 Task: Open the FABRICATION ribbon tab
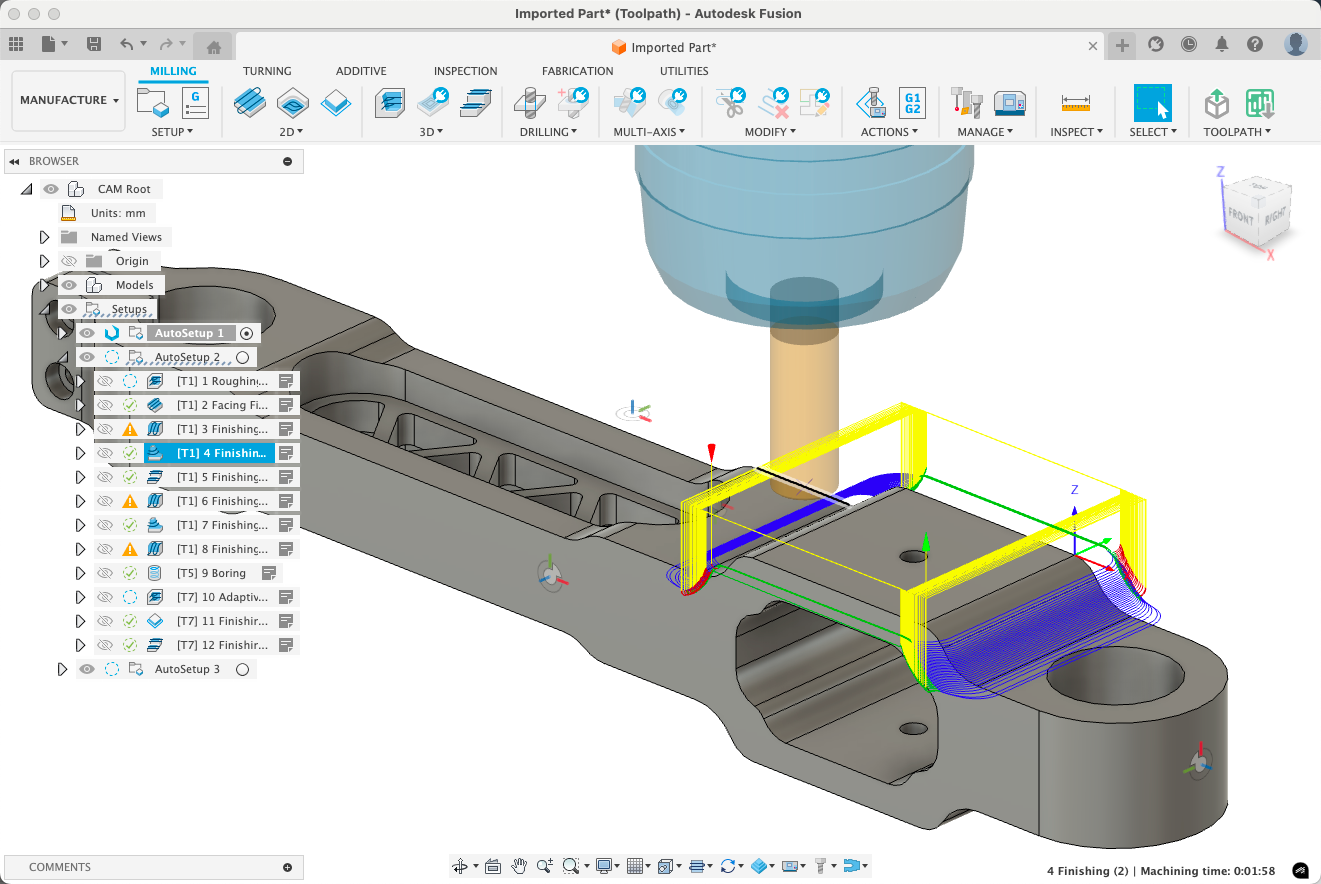[x=577, y=71]
